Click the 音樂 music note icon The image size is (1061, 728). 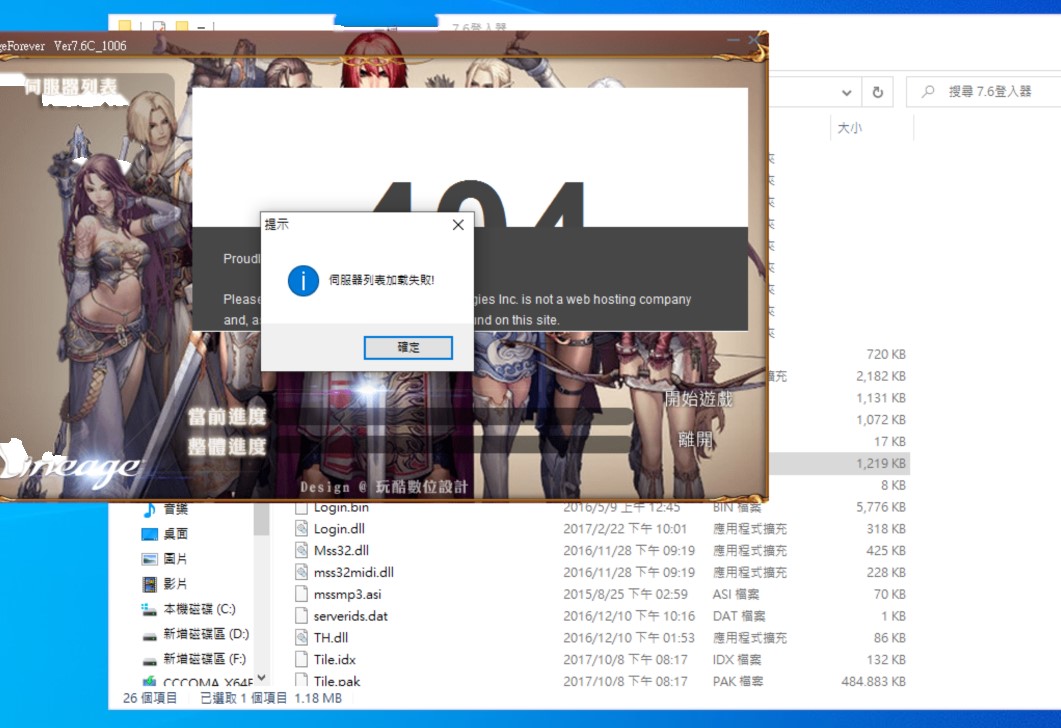(x=150, y=509)
